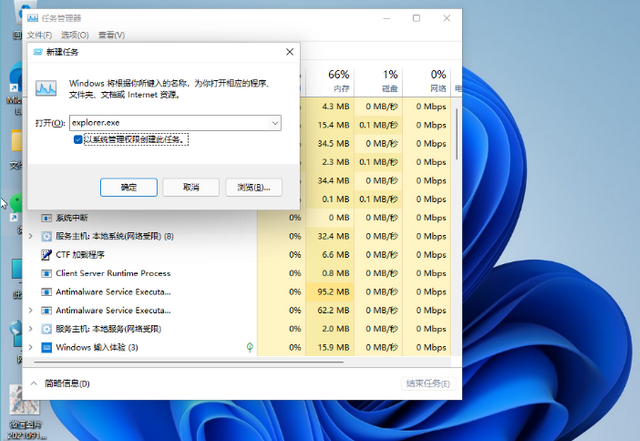640x441 pixels.
Task: Click the 15.9 MB memory cell
Action: (330, 347)
